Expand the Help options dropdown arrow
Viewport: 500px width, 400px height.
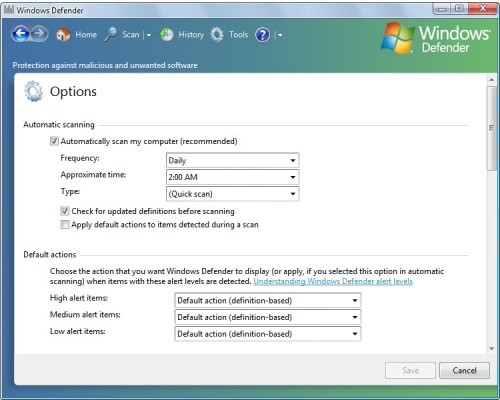tap(280, 35)
